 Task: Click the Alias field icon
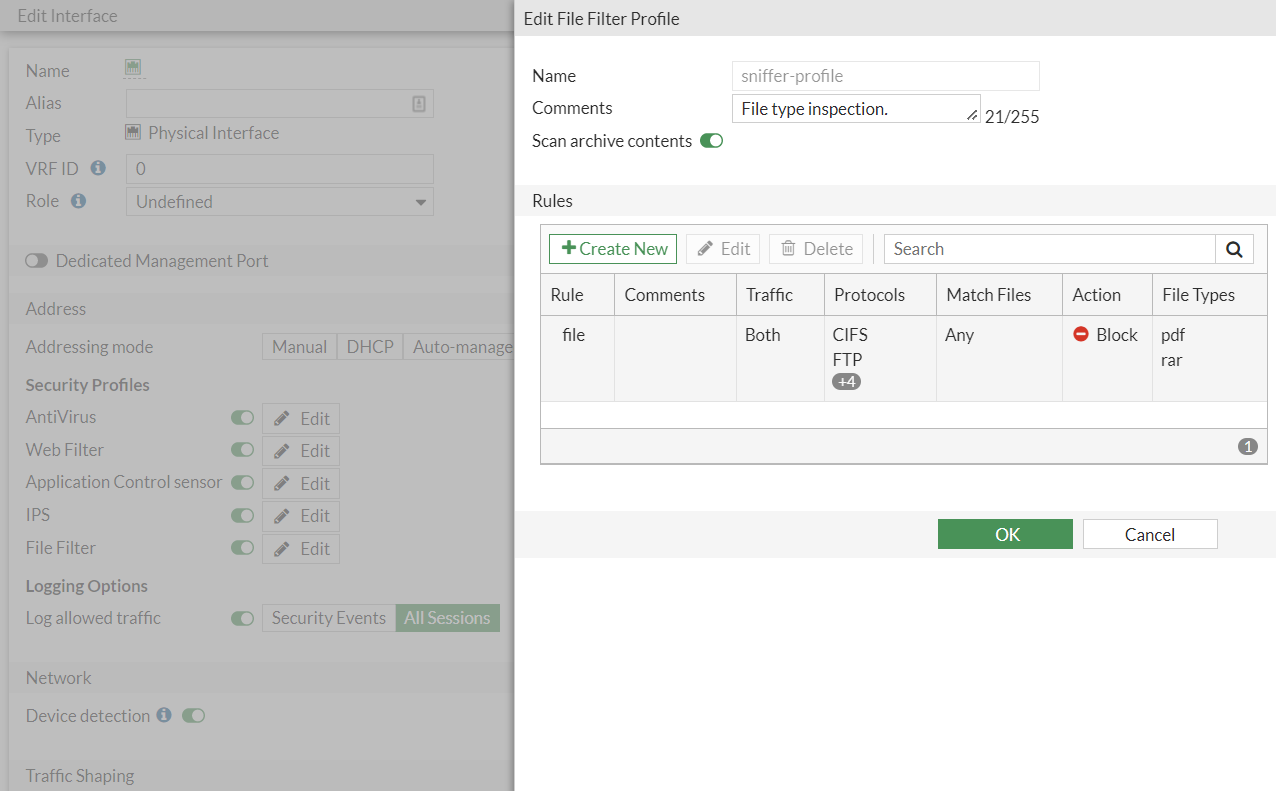click(419, 103)
